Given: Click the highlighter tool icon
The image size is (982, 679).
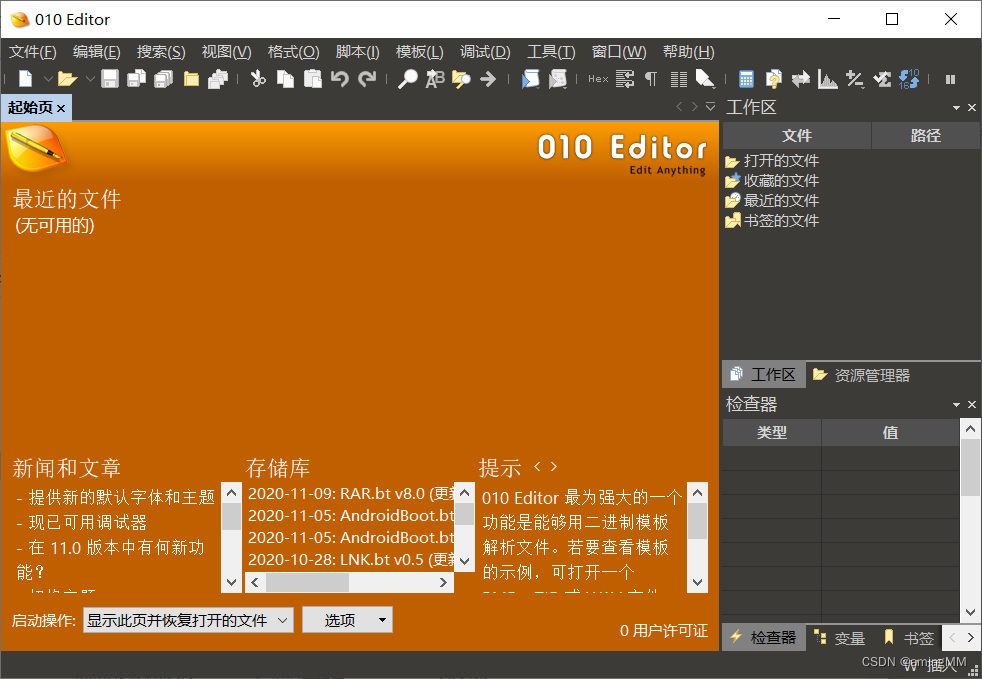Looking at the screenshot, I should 706,79.
